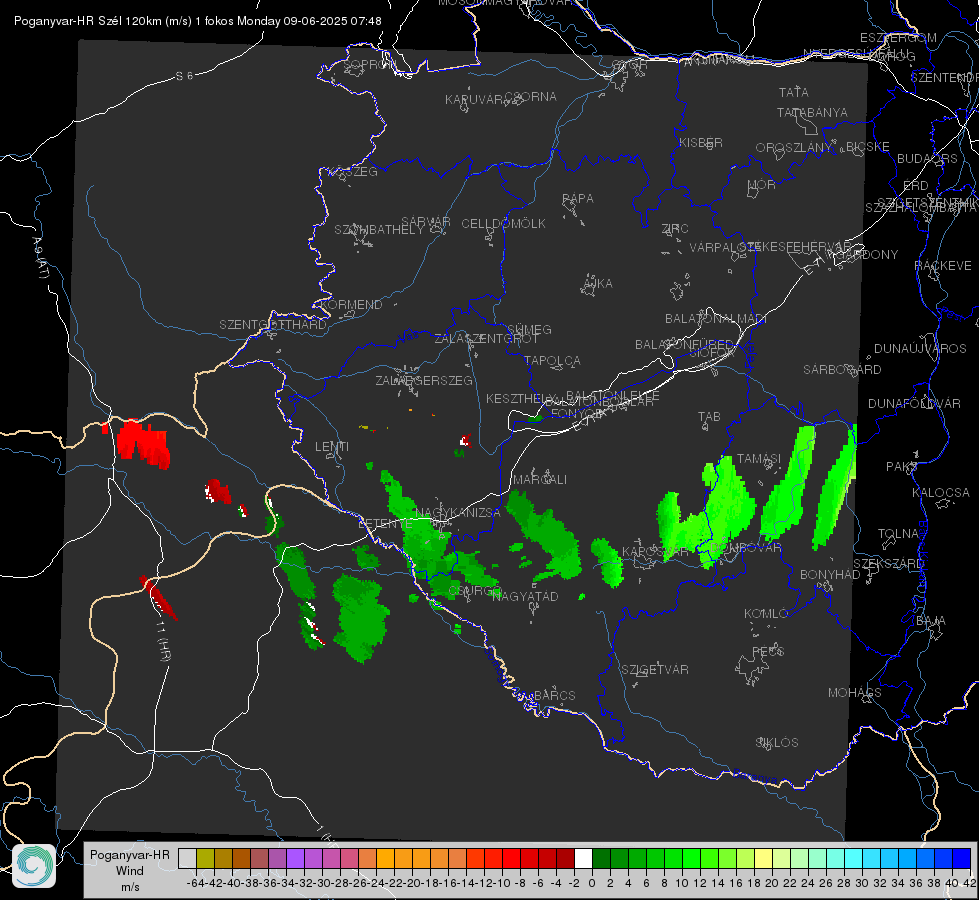Select the DUNAFÖLDVÁR label

pyautogui.click(x=914, y=403)
